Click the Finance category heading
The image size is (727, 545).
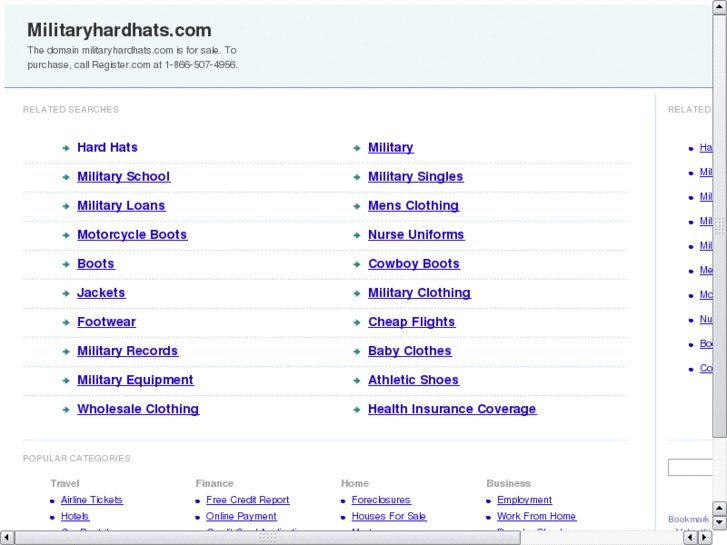214,483
